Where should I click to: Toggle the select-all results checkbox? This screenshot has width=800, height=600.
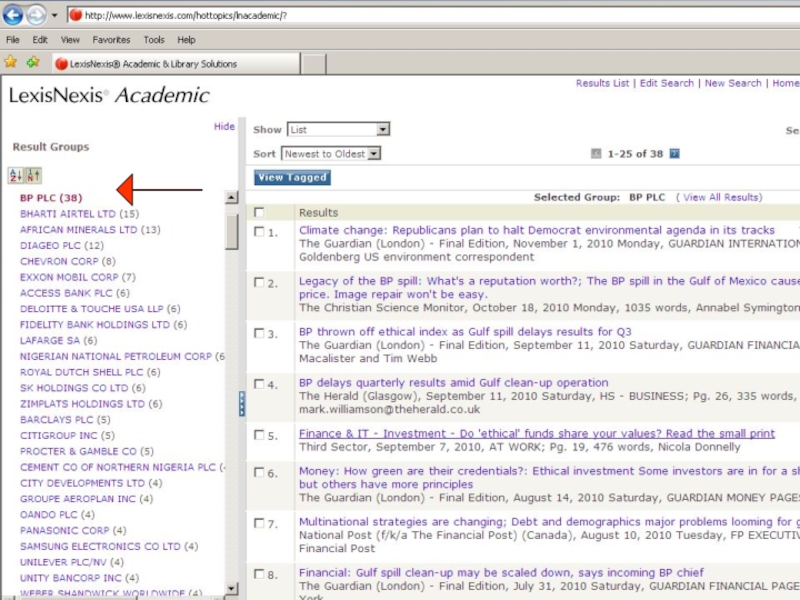259,212
